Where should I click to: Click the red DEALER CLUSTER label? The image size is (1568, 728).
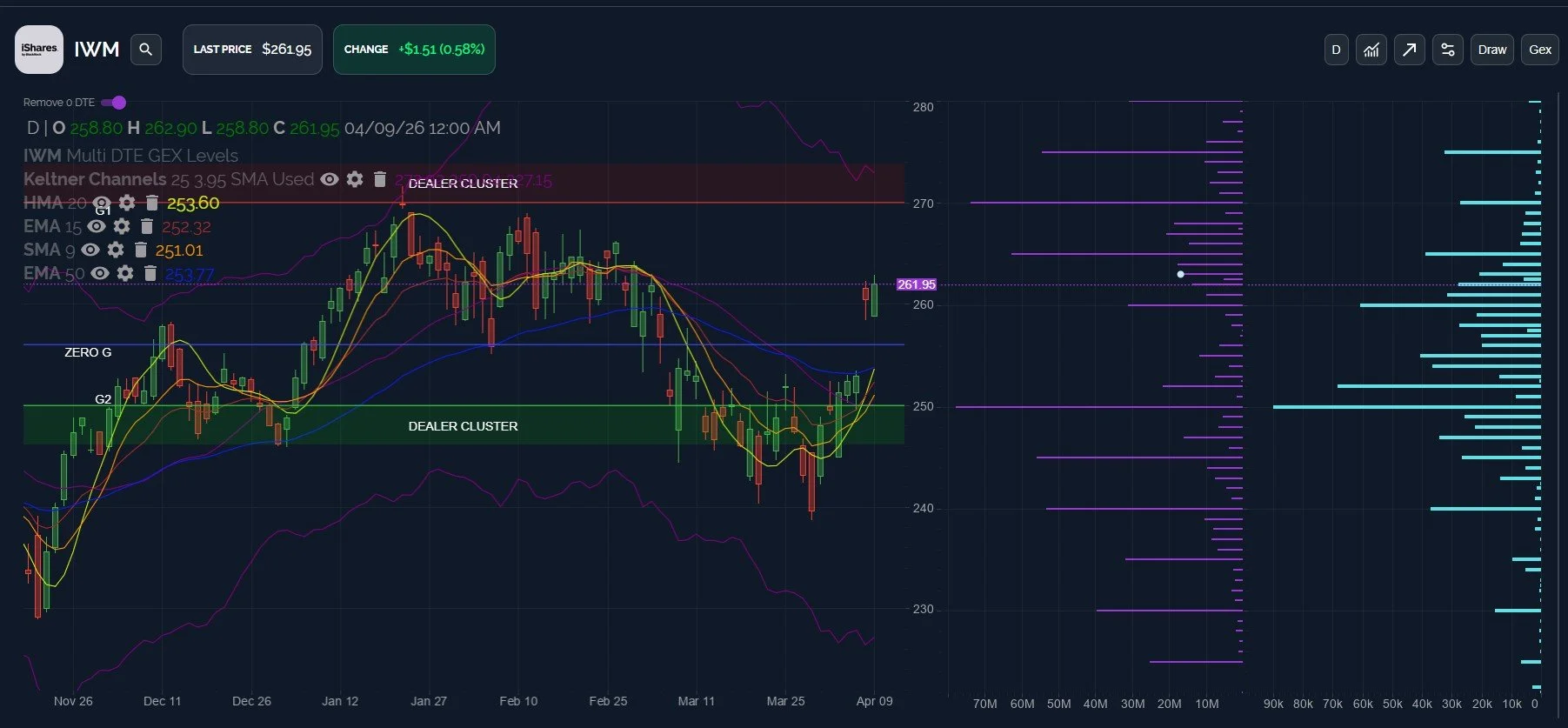[x=463, y=184]
